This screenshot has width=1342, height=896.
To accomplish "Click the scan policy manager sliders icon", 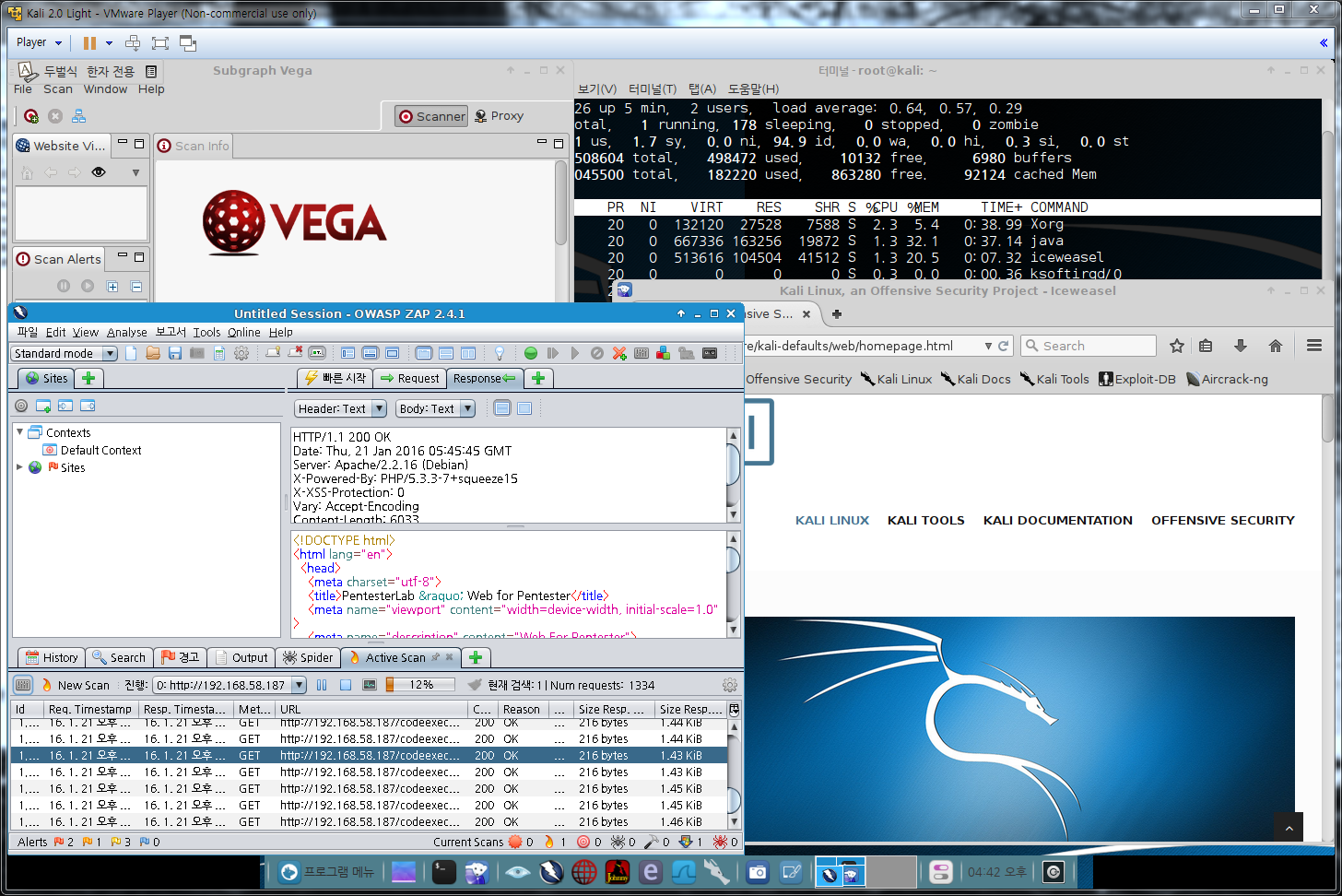I will tap(642, 353).
